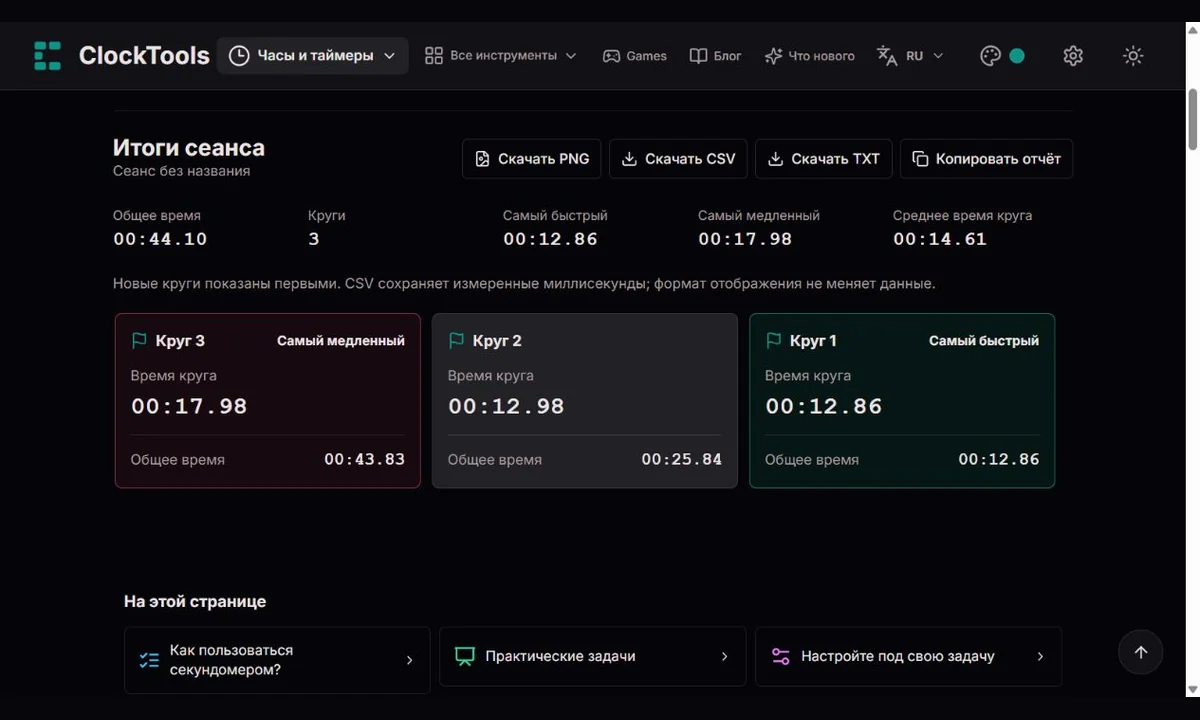This screenshot has width=1200, height=720.
Task: Download the session as PNG
Action: tap(532, 159)
